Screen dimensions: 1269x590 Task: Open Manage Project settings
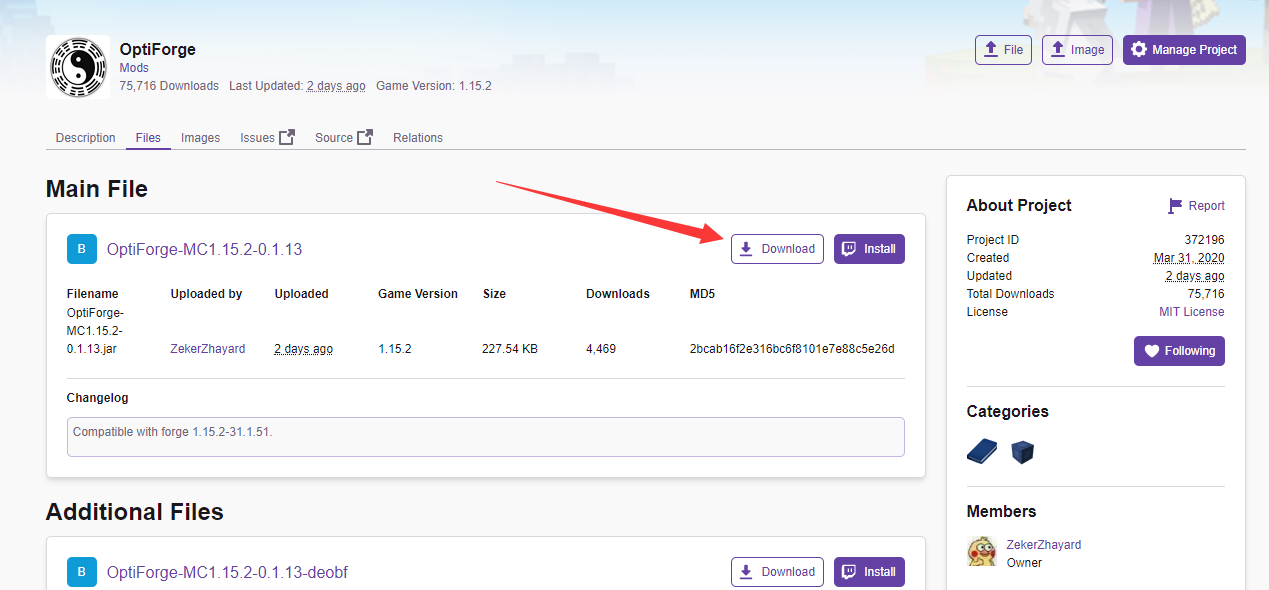[x=1184, y=50]
